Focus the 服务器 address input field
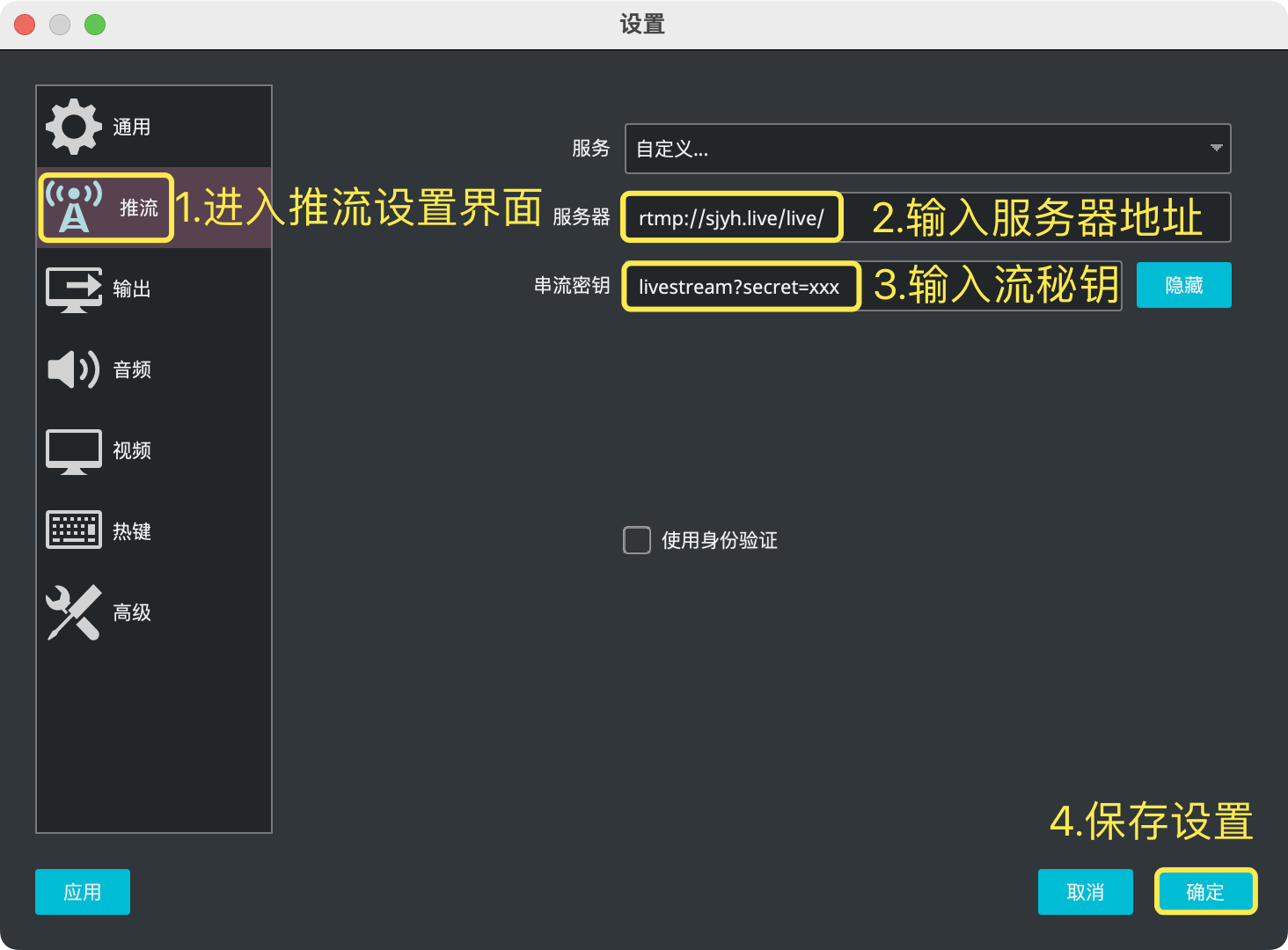The height and width of the screenshot is (950, 1288). 732,218
